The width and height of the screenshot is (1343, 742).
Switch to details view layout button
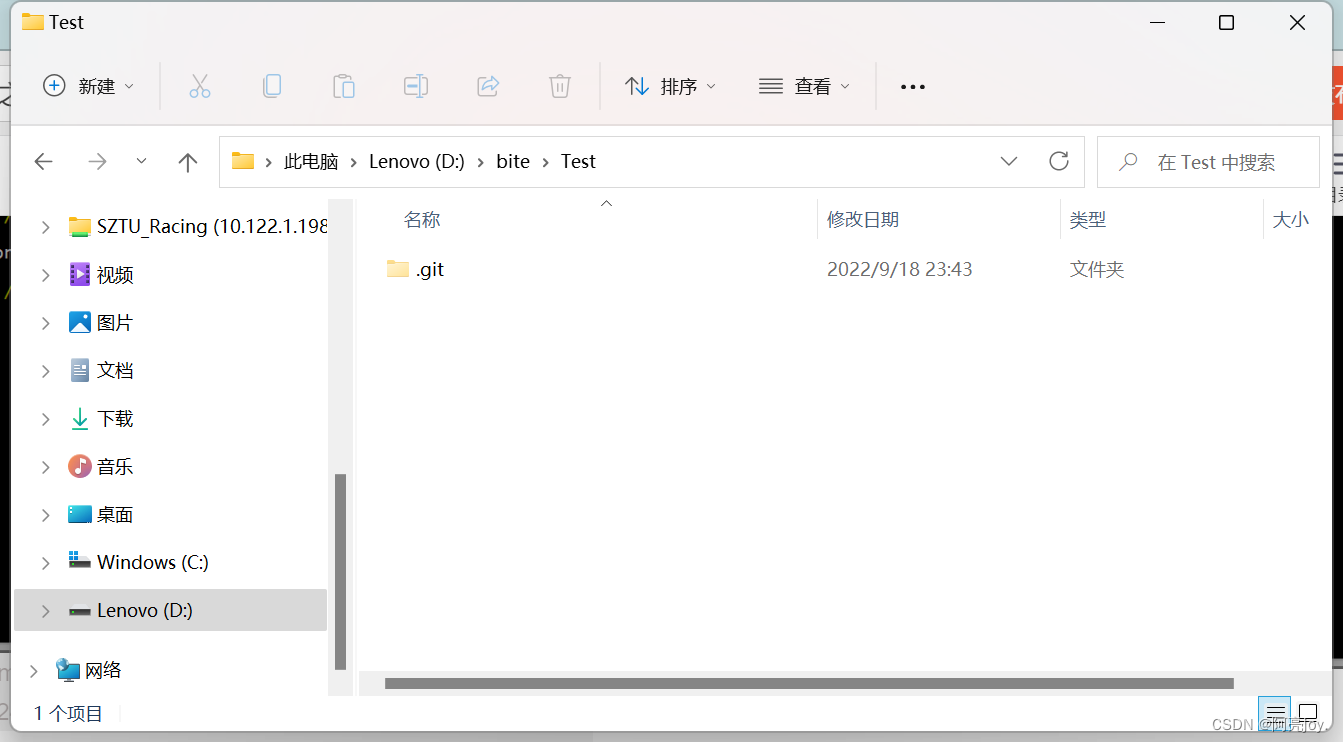click(x=1273, y=713)
